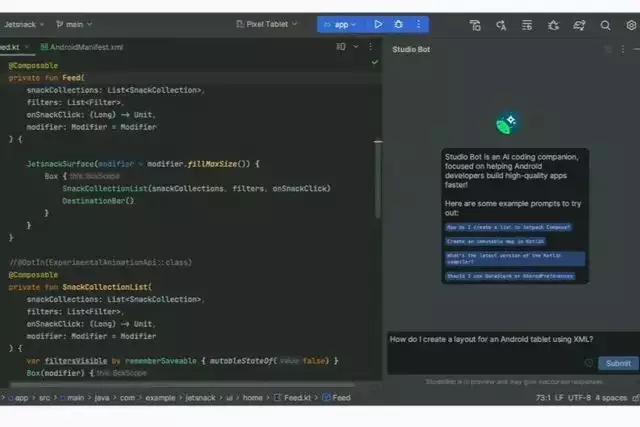Click the example breadcrumb
The height and width of the screenshot is (427, 640).
tap(160, 398)
